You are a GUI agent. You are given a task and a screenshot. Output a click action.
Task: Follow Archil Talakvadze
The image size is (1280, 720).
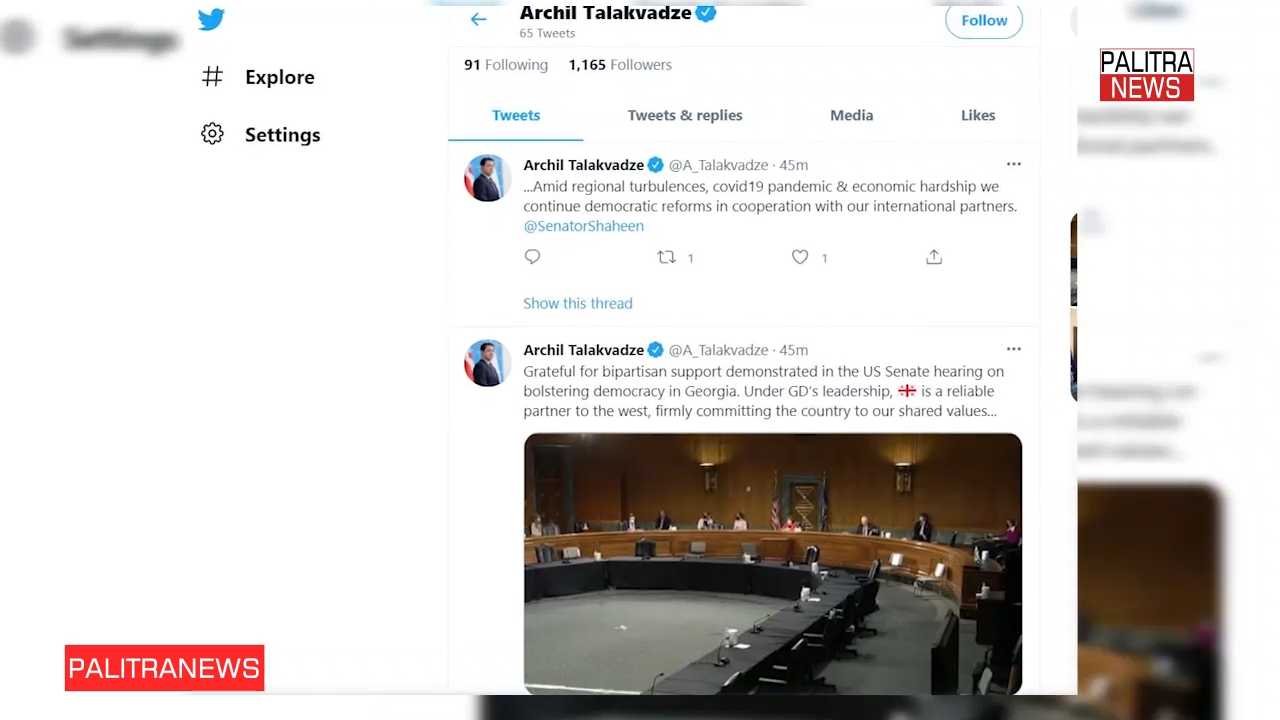984,20
